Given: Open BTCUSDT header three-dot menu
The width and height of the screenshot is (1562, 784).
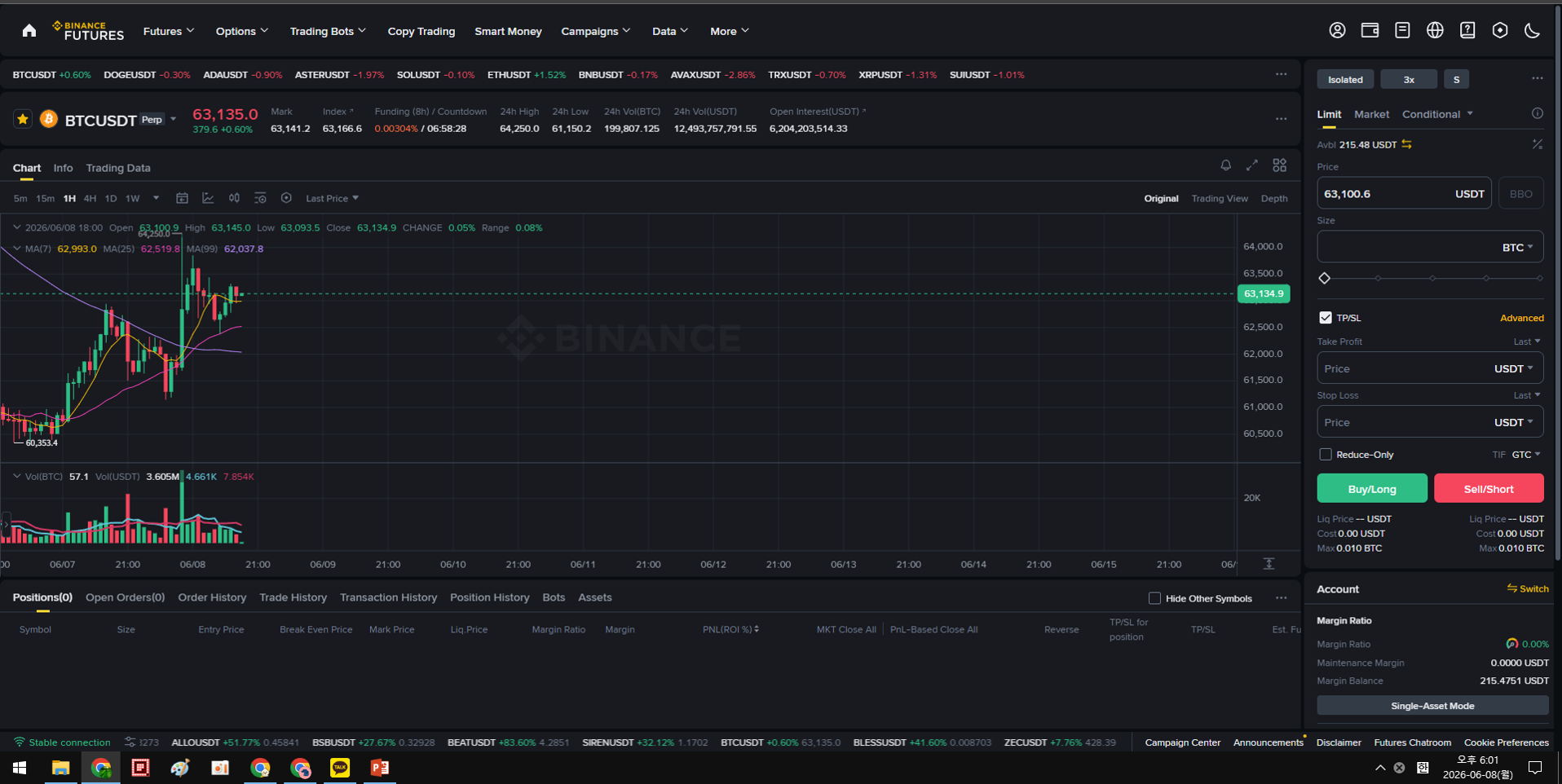Looking at the screenshot, I should tap(1281, 119).
